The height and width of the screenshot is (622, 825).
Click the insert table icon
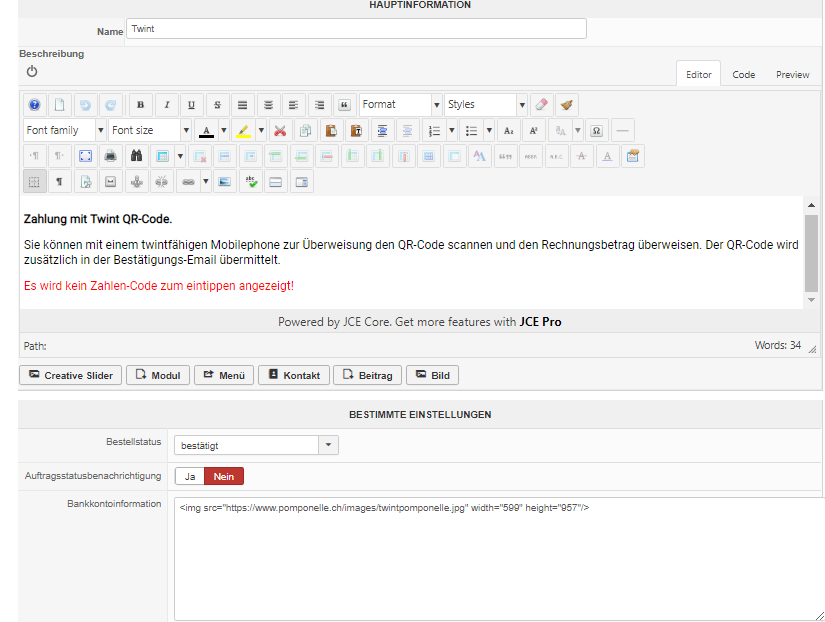click(163, 156)
